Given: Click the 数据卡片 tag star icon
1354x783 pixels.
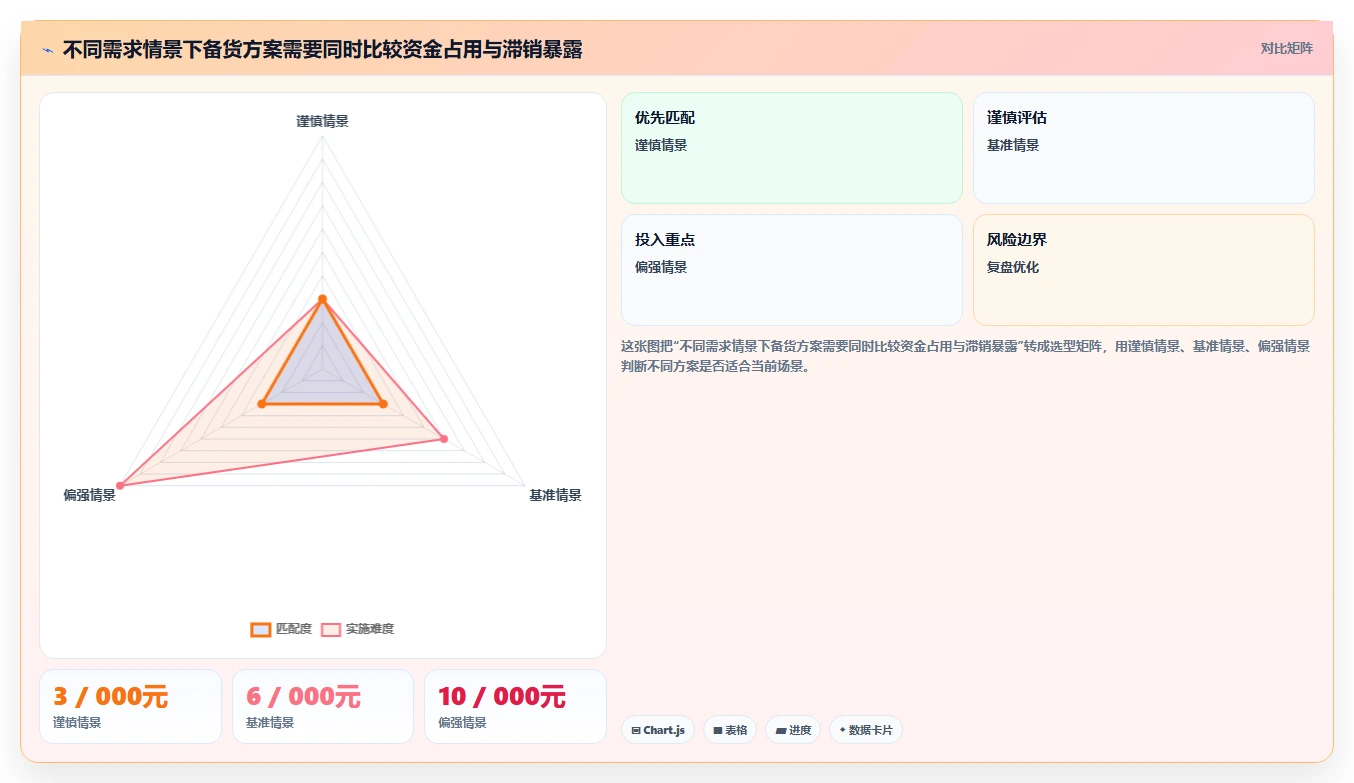Looking at the screenshot, I should (843, 730).
